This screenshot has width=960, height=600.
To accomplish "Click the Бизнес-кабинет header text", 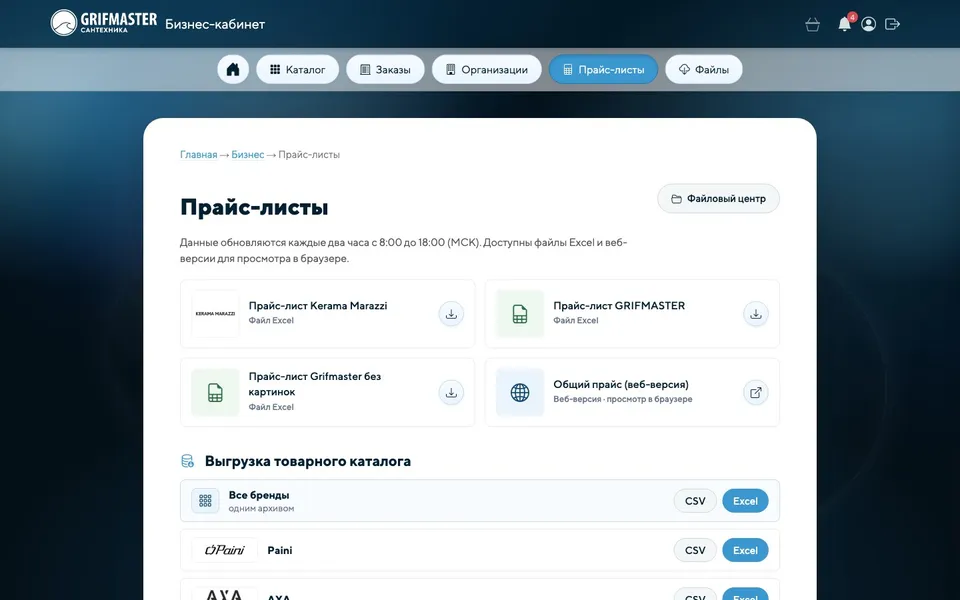I will [215, 24].
